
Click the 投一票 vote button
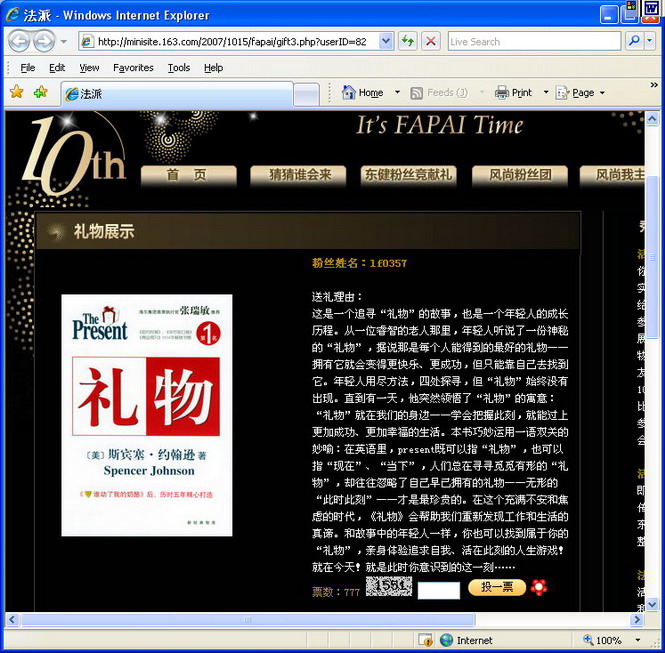497,587
